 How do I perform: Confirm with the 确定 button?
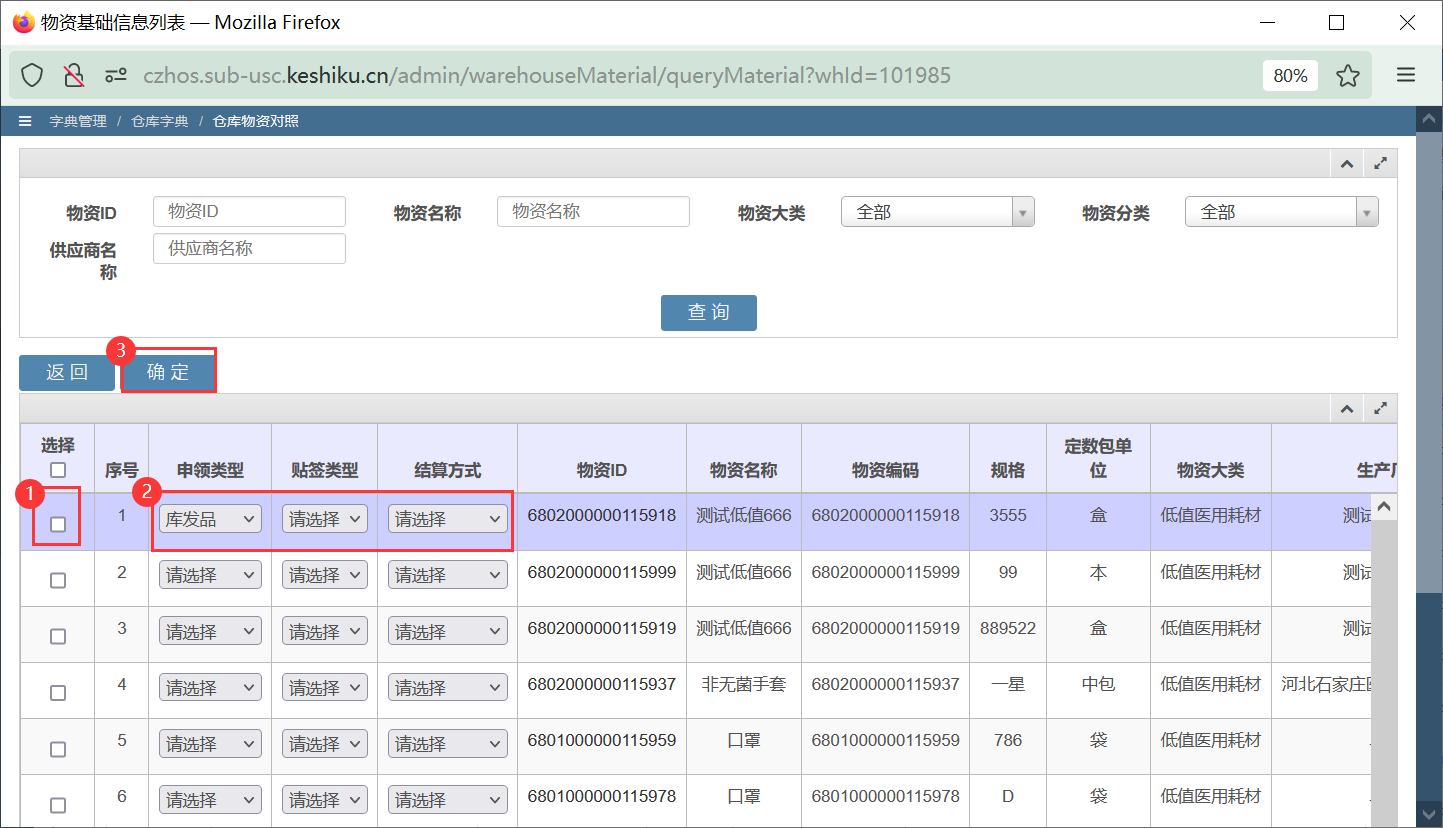[x=168, y=373]
